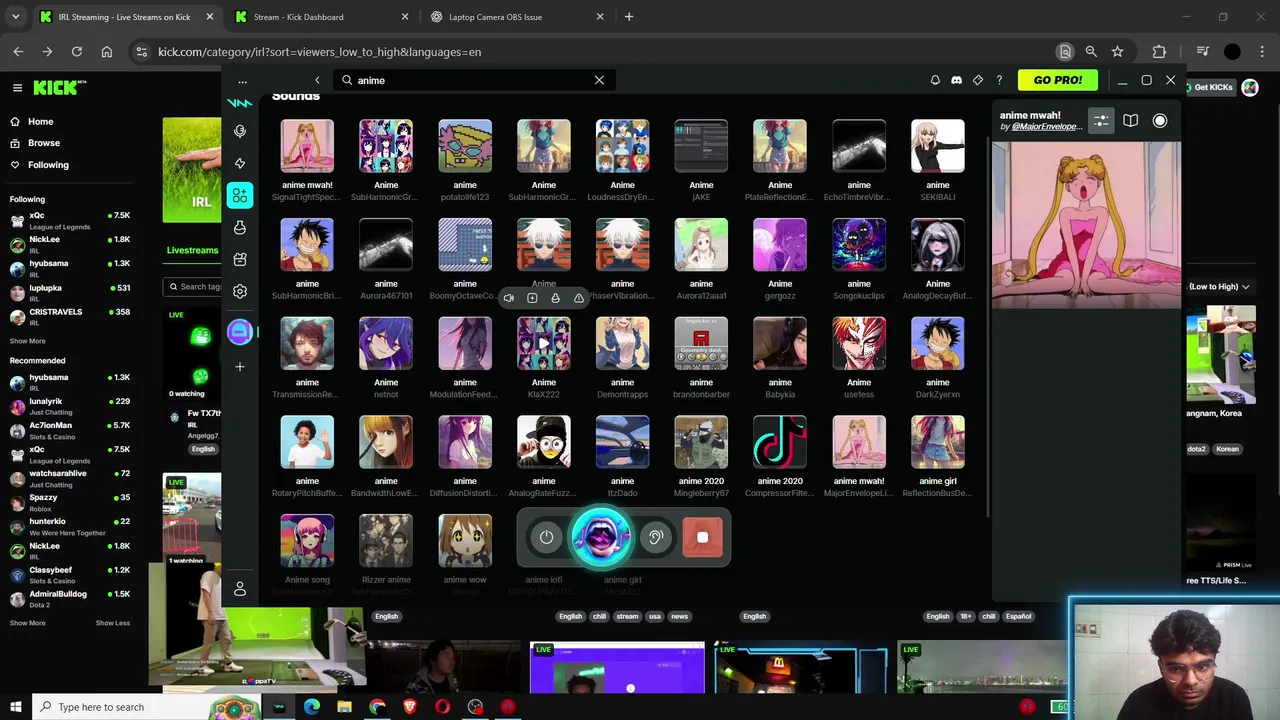Play Anime sound by jAKE
This screenshot has width=1280, height=720.
701,146
